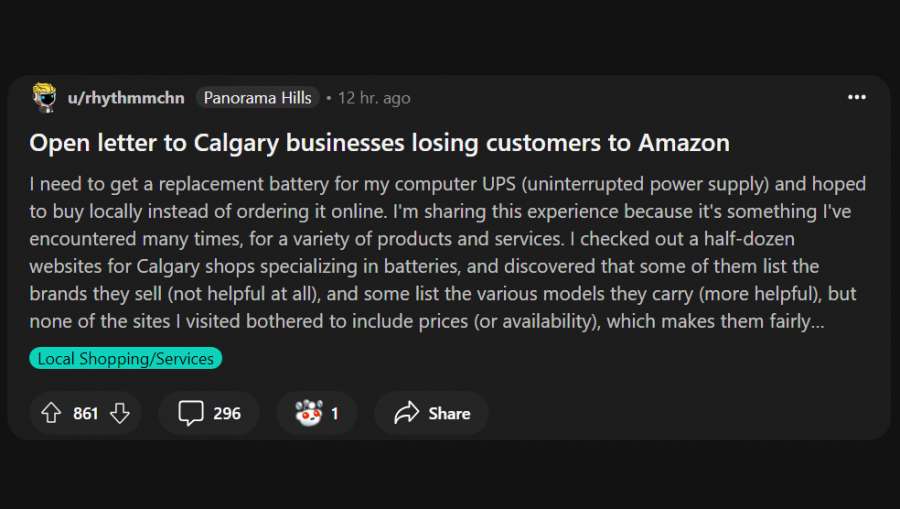900x509 pixels.
Task: Downvote the open letter post
Action: click(120, 413)
